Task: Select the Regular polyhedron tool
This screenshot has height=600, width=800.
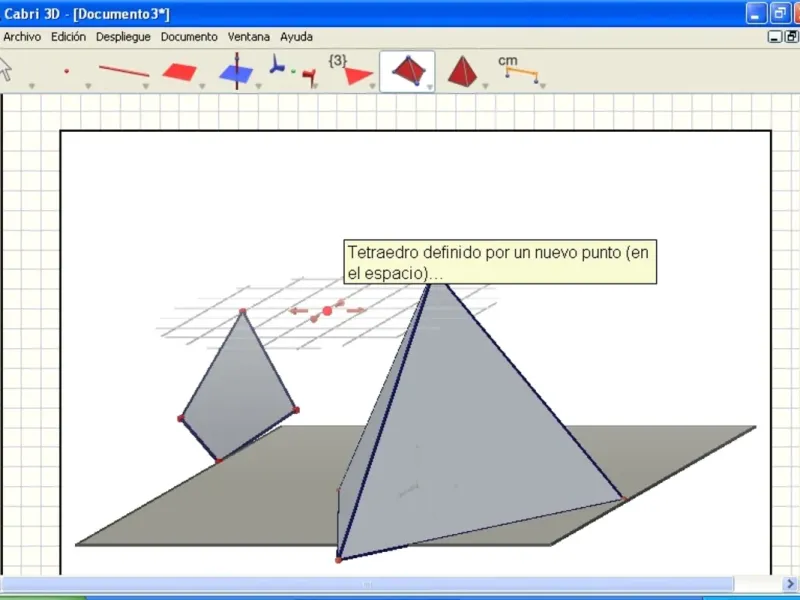Action: click(x=462, y=71)
